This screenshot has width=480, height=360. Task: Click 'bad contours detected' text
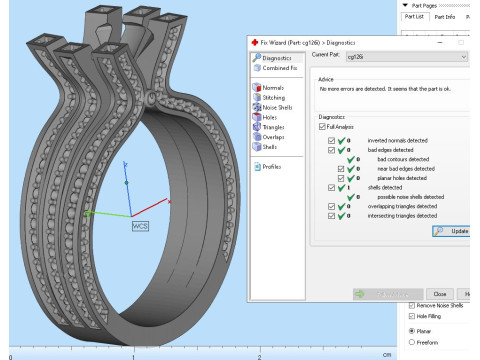point(403,159)
